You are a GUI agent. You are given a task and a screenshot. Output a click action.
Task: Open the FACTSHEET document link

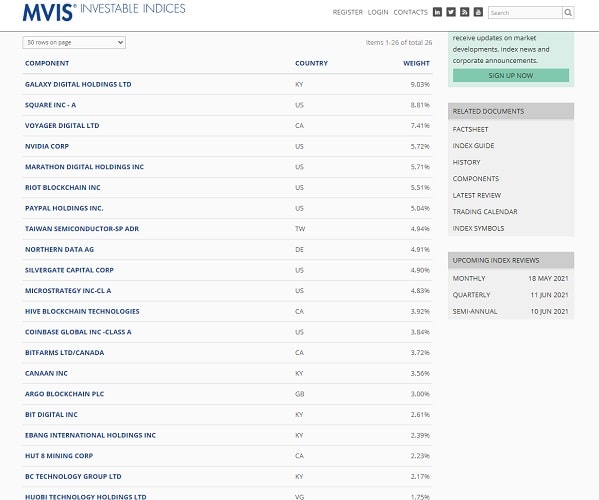pos(470,129)
